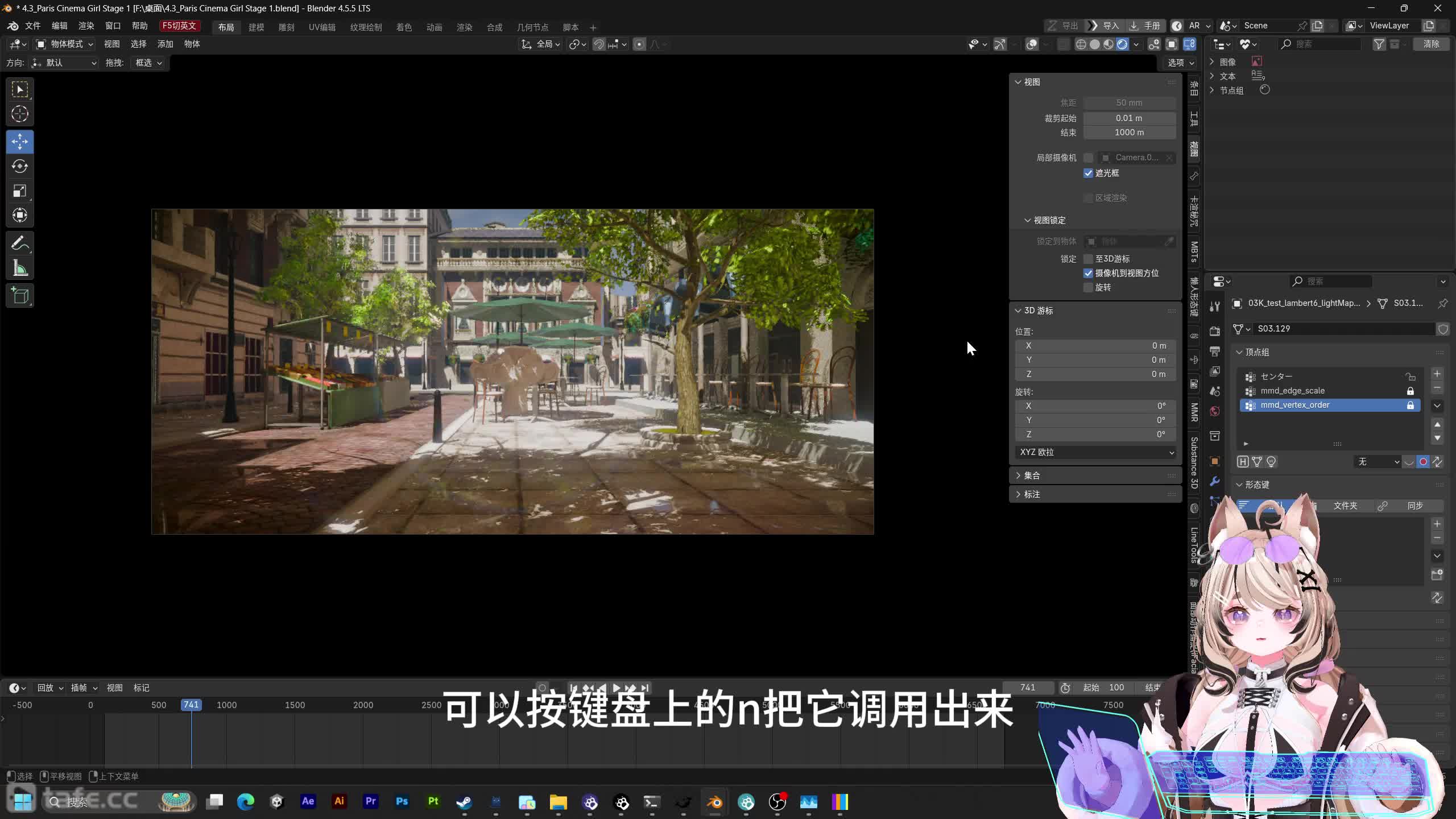The image size is (1456, 819).
Task: Enable the 旋转 lock checkbox
Action: [1089, 288]
